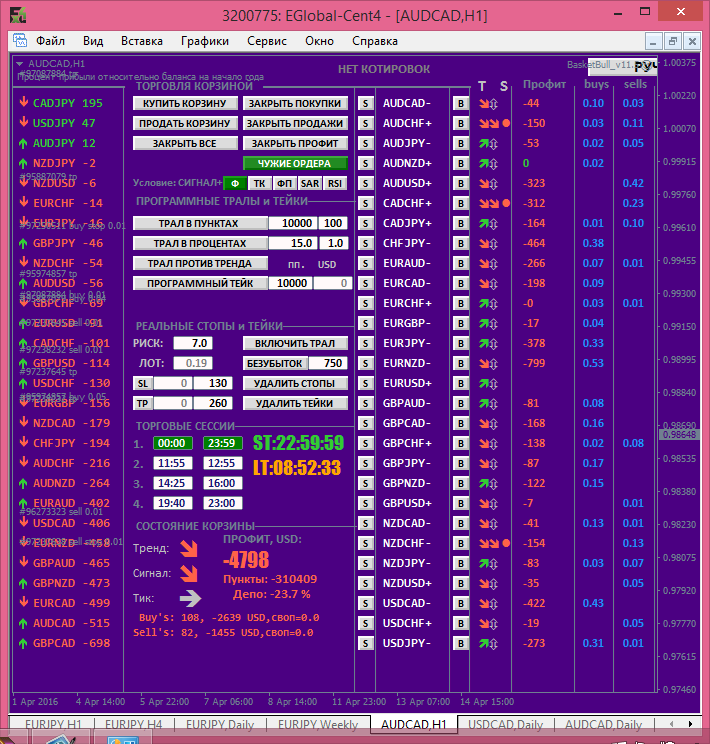Click the РИСК input field showing 7.0
Screen dimensions: 710x744
[185, 343]
